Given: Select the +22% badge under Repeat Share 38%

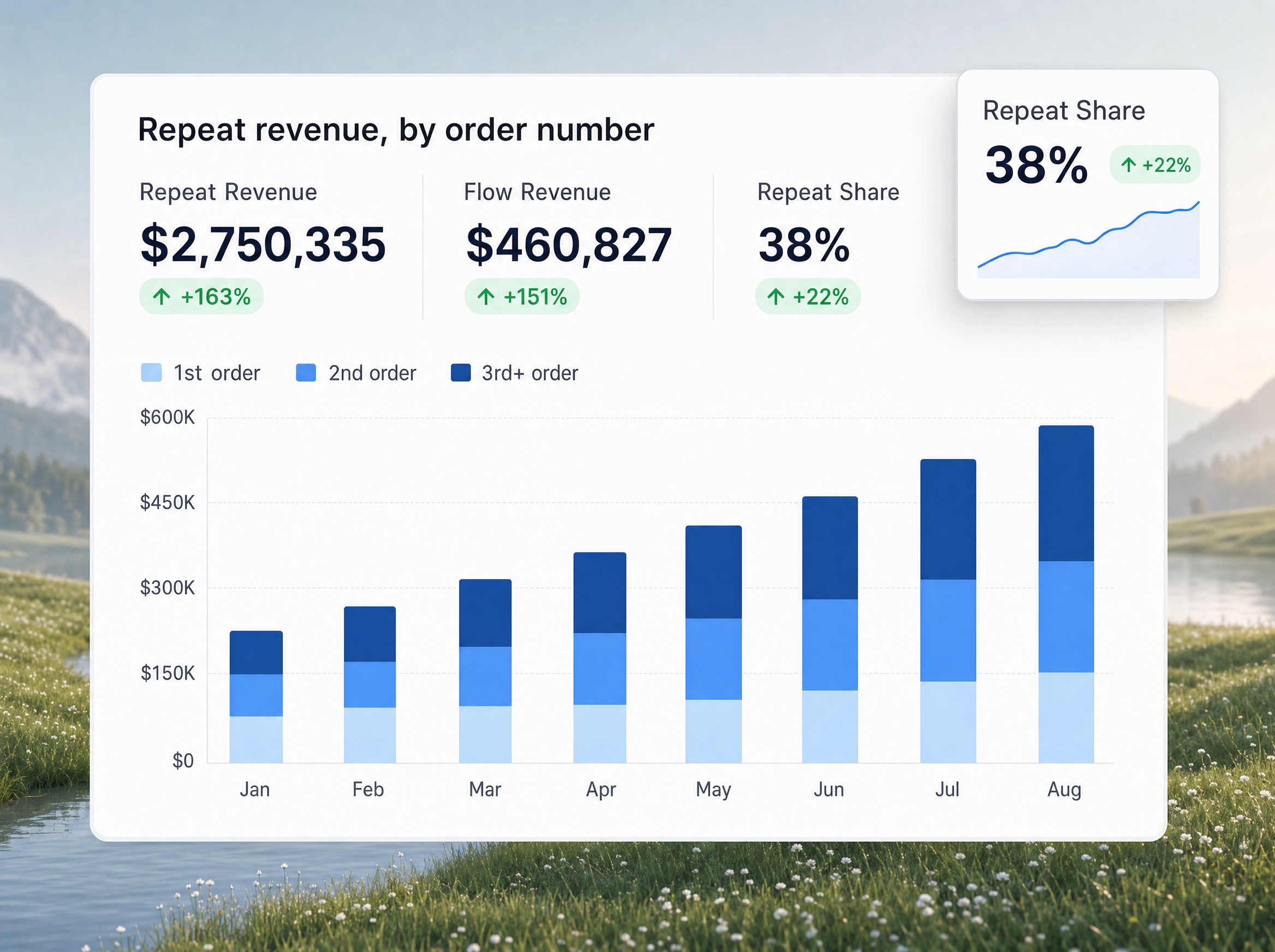Looking at the screenshot, I should pos(808,296).
